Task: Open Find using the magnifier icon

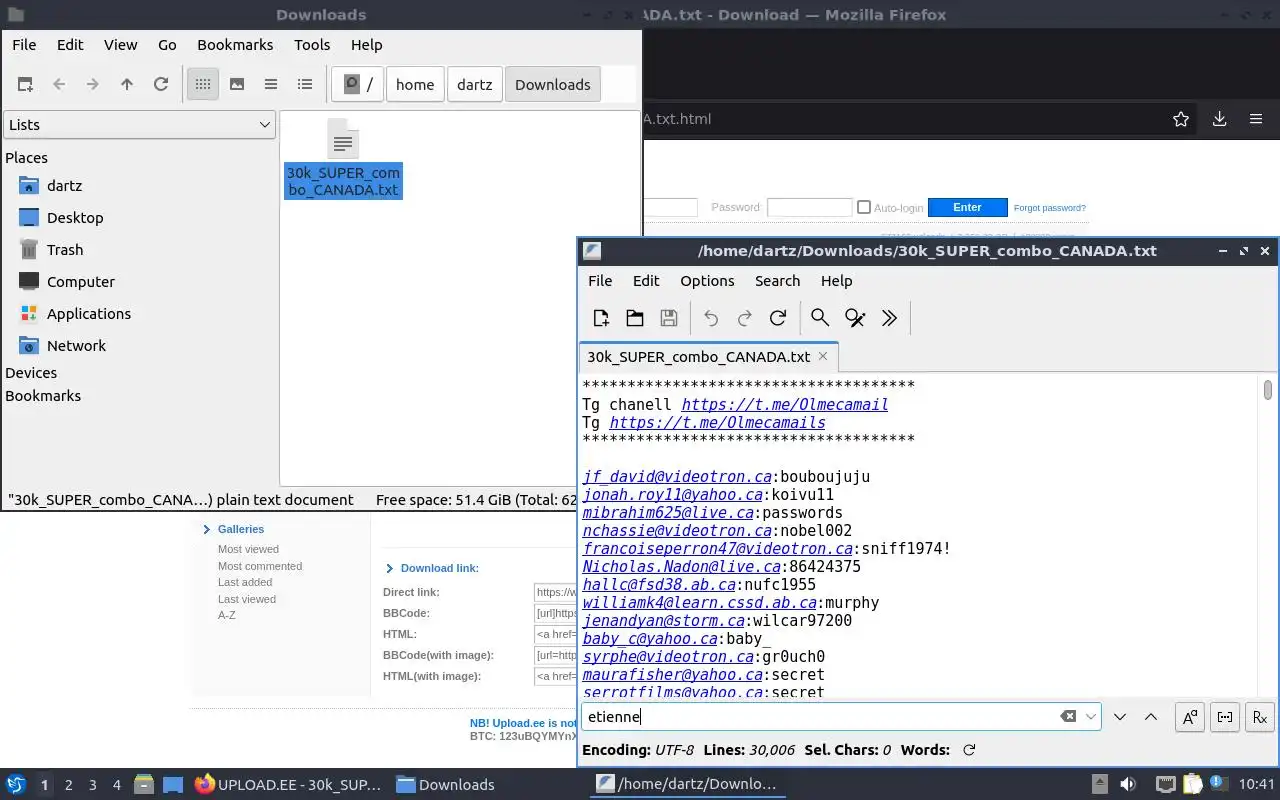Action: 820,318
